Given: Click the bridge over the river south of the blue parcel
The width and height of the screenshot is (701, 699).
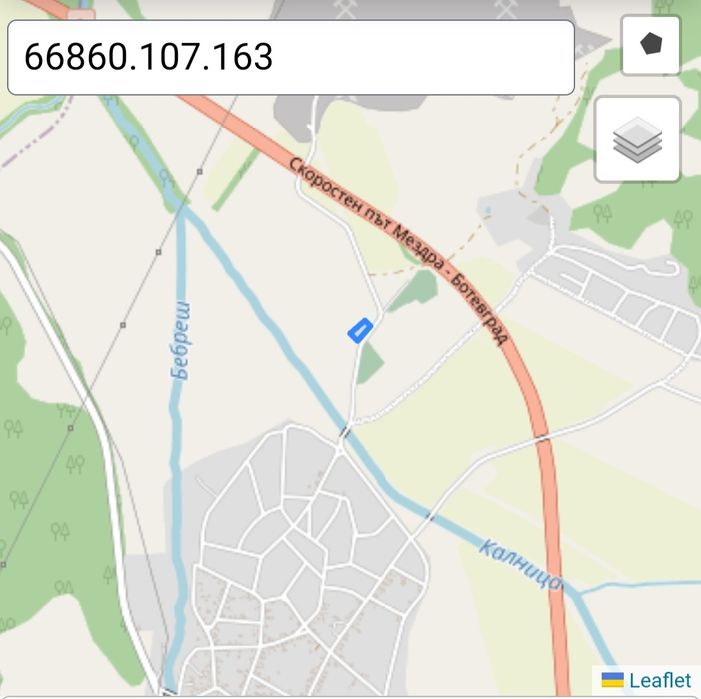Looking at the screenshot, I should point(345,431).
